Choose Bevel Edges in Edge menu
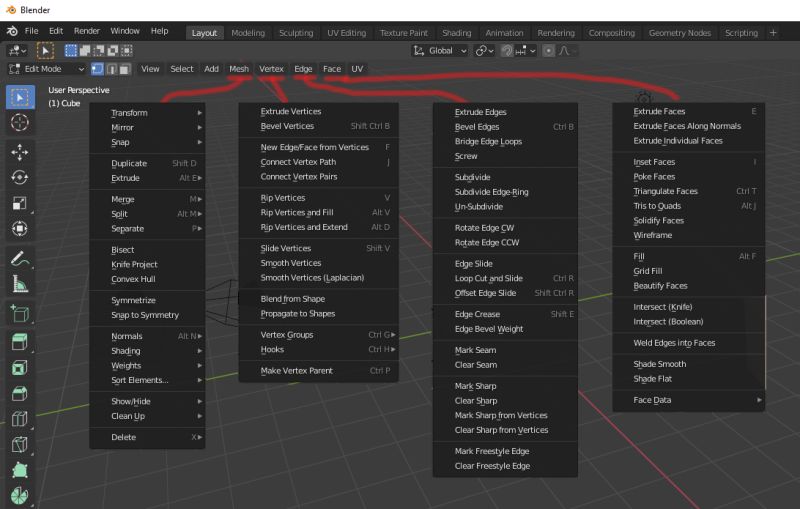The width and height of the screenshot is (800, 509). (505, 126)
